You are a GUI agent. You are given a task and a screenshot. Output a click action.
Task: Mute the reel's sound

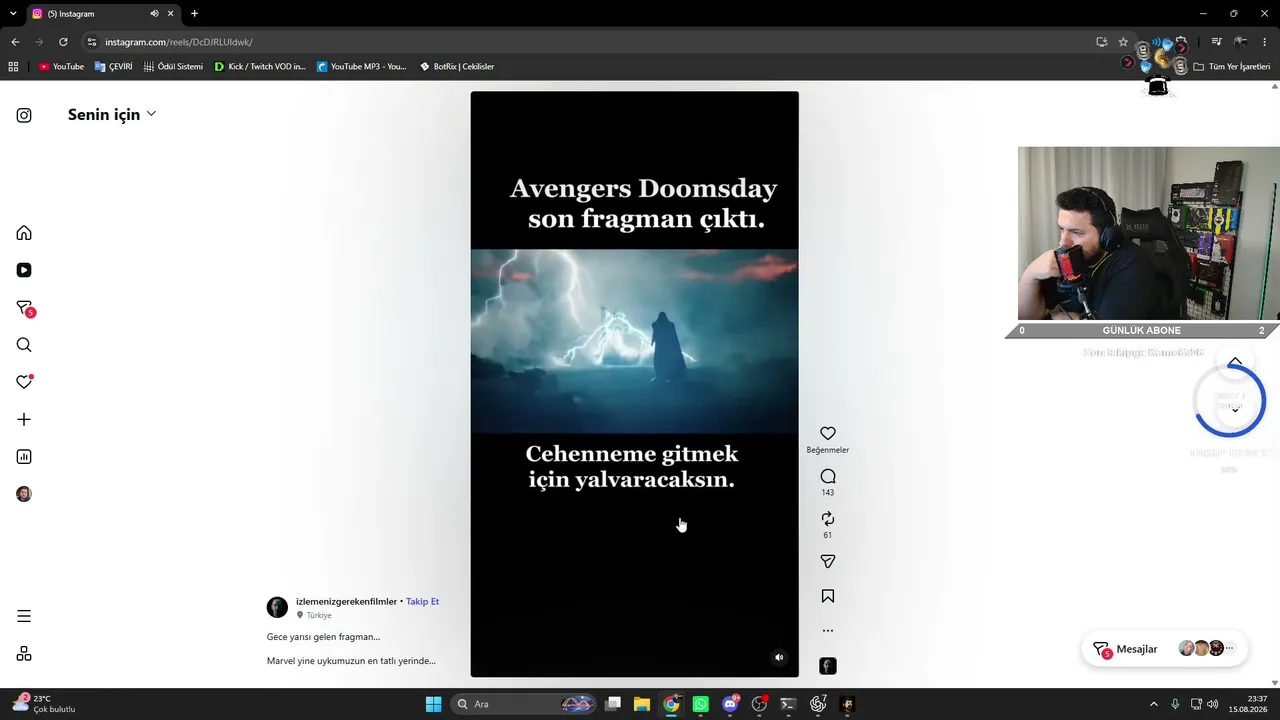click(x=779, y=657)
